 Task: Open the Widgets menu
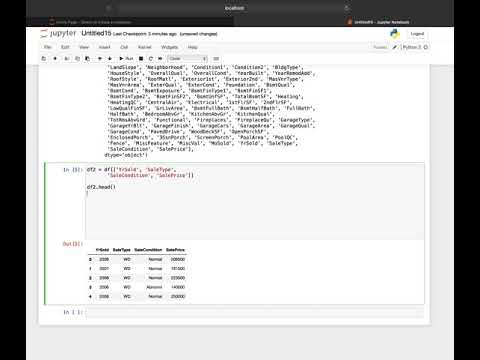(x=169, y=47)
